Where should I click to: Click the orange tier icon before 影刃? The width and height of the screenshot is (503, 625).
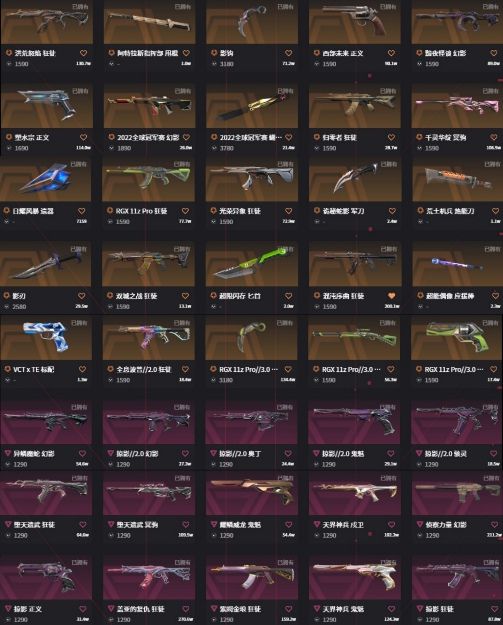pos(6,296)
